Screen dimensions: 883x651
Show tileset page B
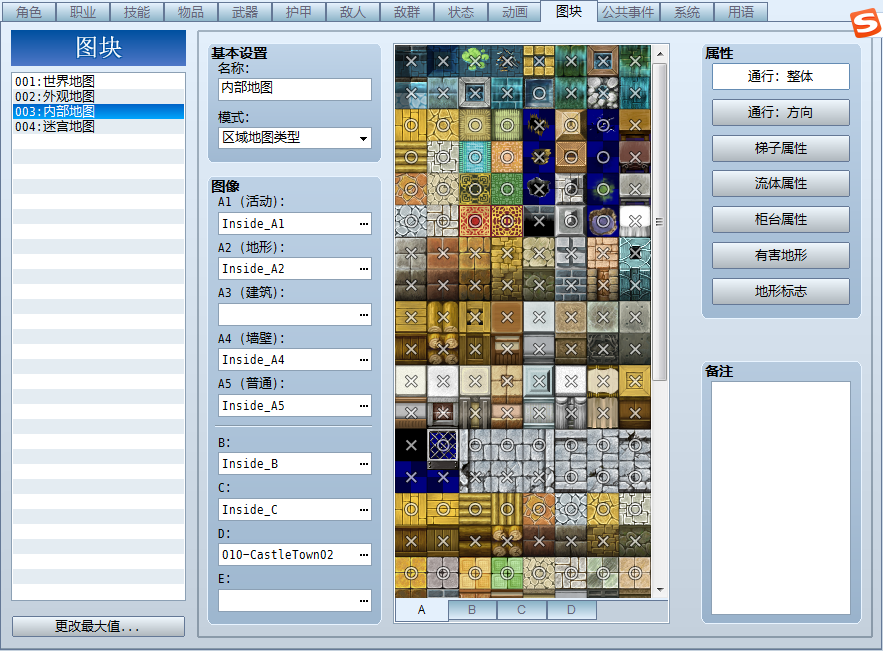tap(472, 609)
